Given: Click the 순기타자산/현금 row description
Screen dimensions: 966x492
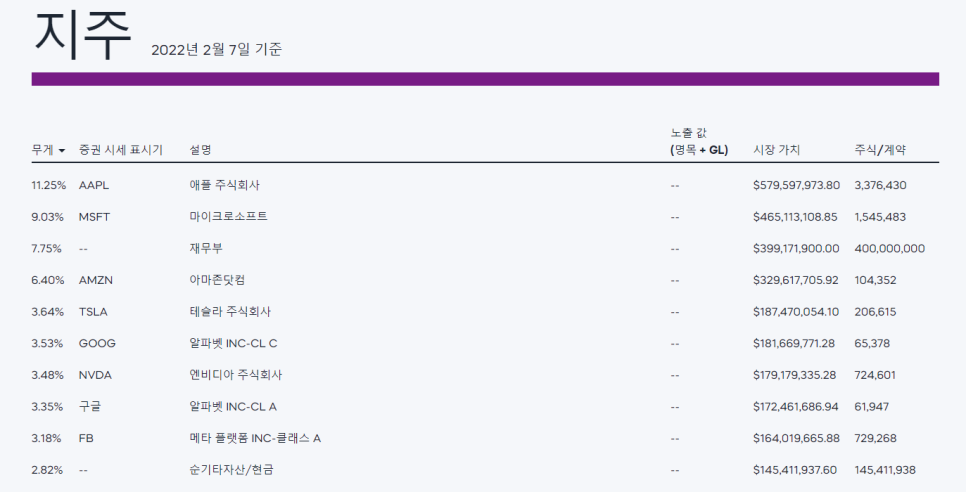Looking at the screenshot, I should pos(231,470).
